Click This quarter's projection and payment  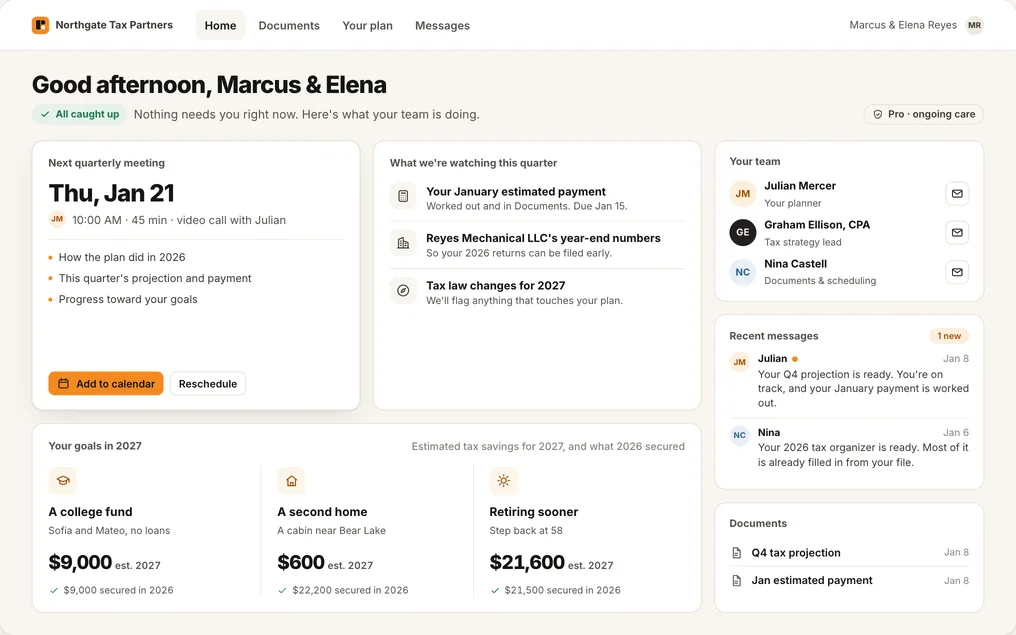pos(155,278)
